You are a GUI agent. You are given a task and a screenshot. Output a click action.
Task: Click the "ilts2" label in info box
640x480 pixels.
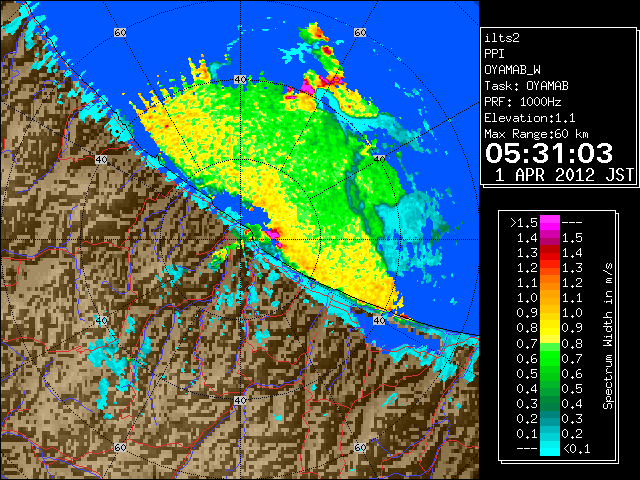pyautogui.click(x=502, y=38)
